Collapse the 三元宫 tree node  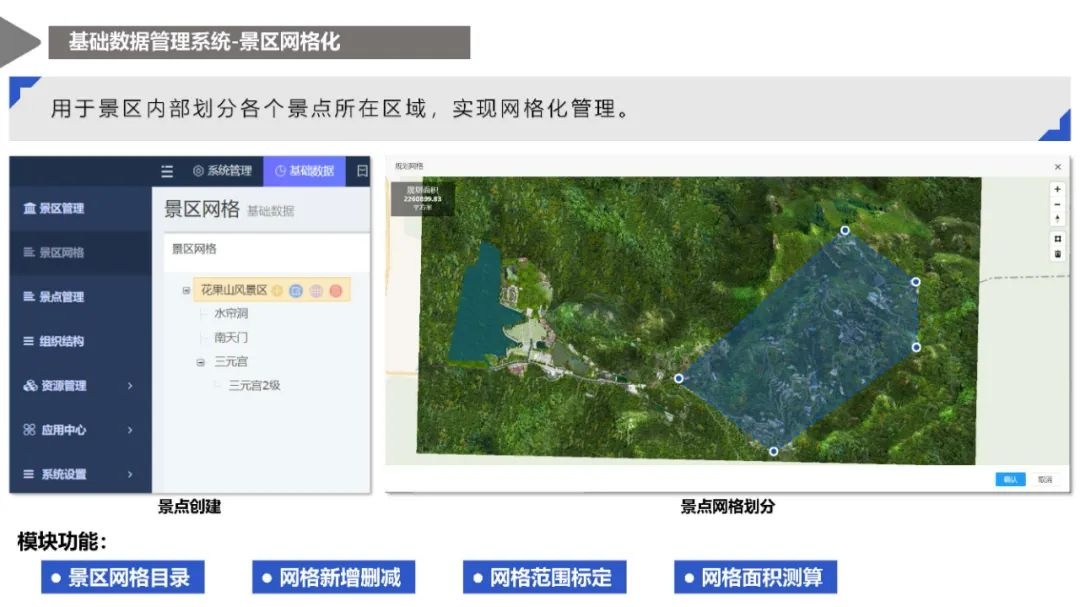coord(200,362)
